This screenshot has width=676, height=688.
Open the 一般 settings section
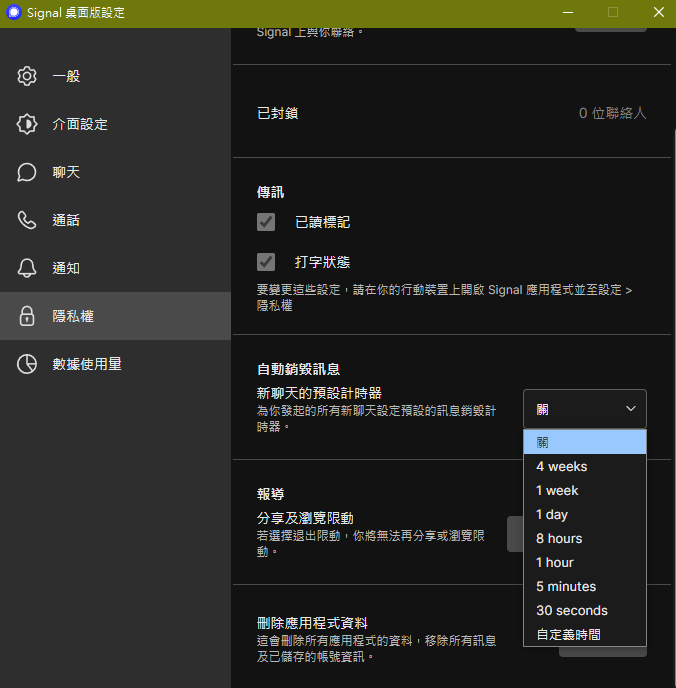(115, 76)
